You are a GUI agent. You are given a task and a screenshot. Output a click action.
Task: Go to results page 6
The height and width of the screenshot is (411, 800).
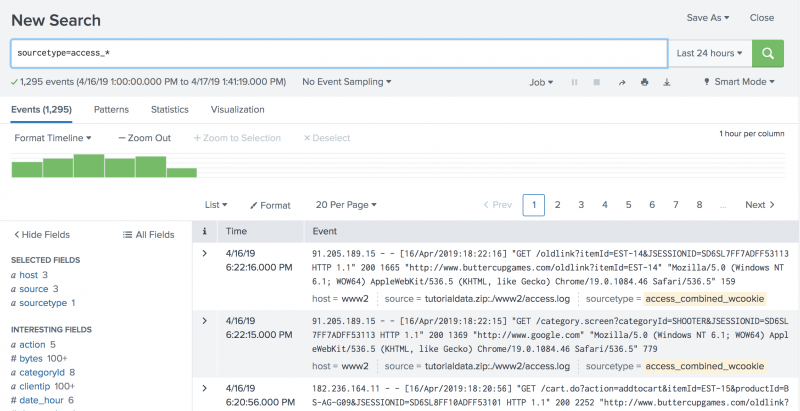coord(652,205)
